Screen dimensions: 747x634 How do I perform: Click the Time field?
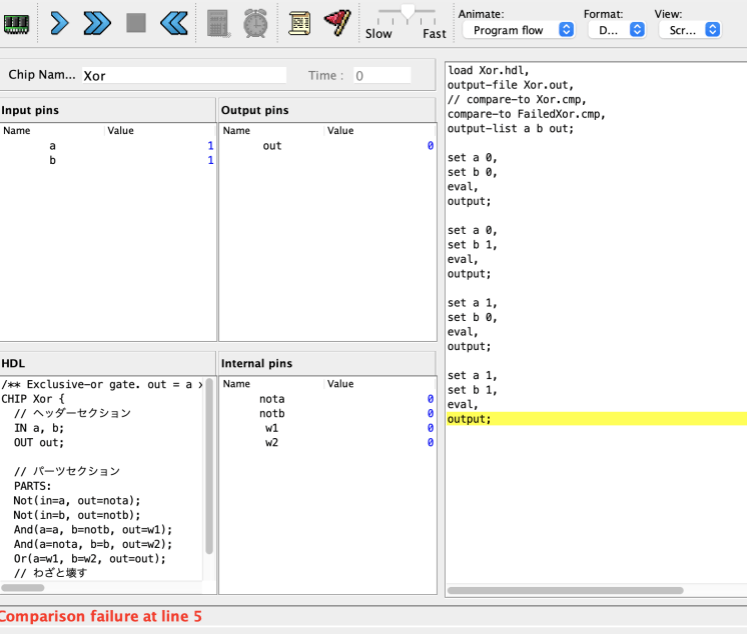381,75
